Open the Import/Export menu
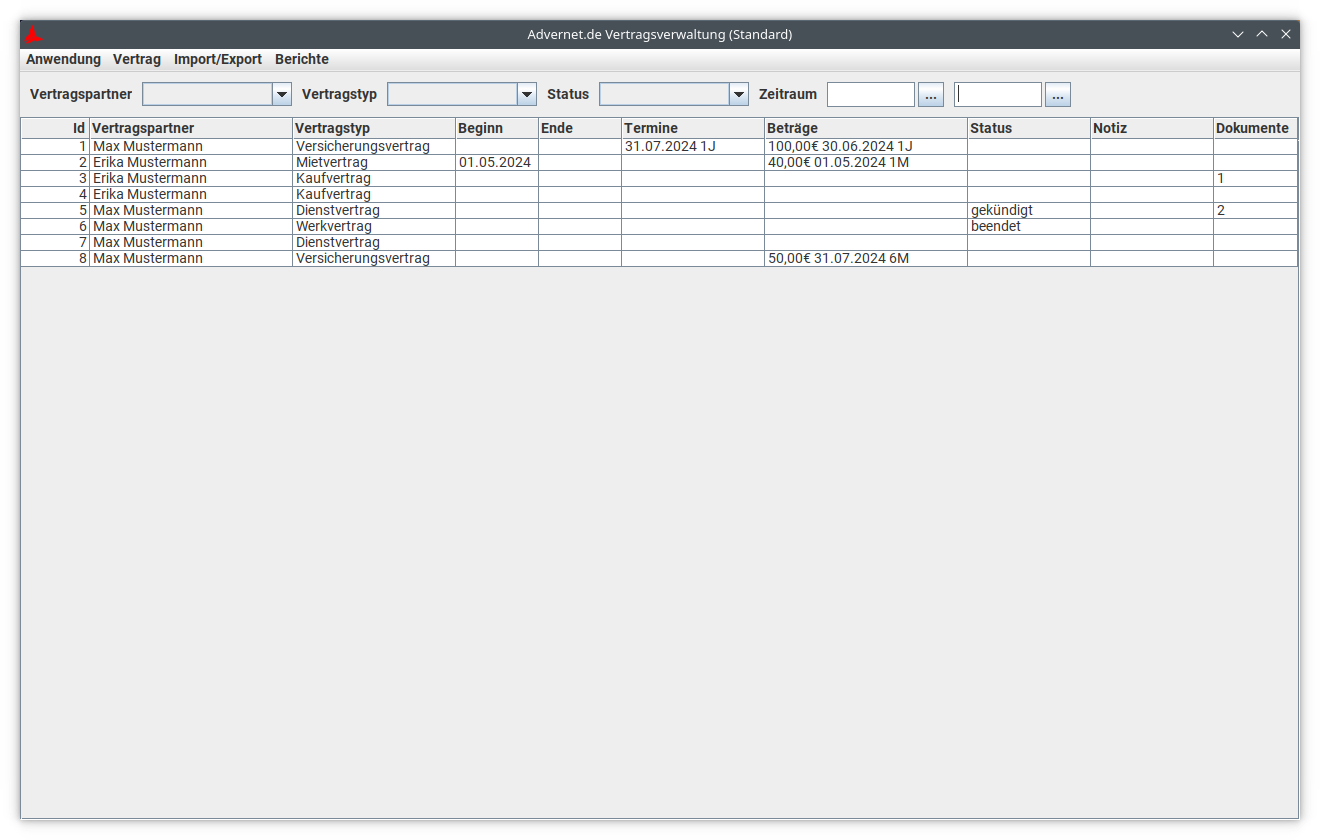This screenshot has height=840, width=1320. point(218,59)
